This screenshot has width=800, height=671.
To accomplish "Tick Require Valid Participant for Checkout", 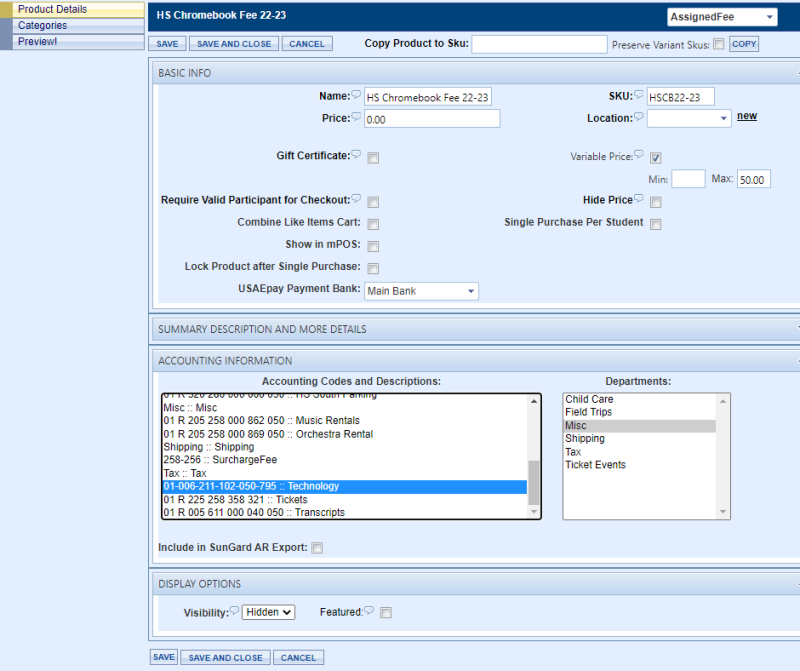I will click(373, 202).
